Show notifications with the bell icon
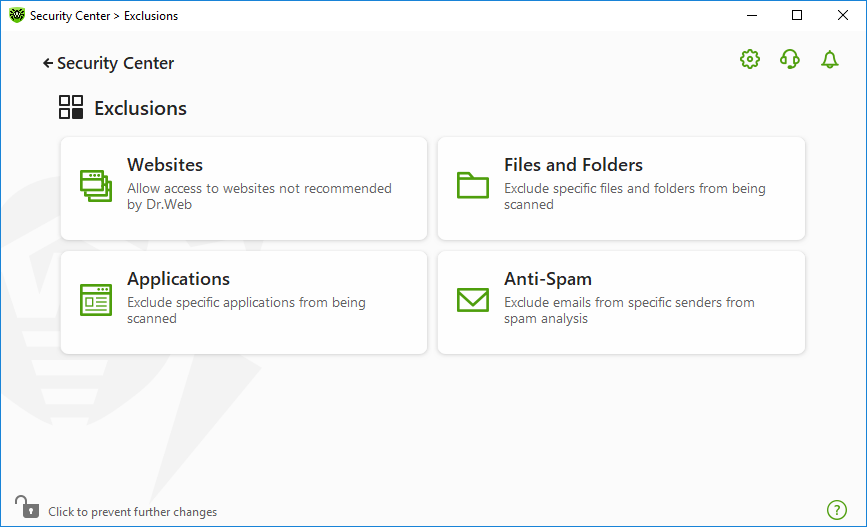This screenshot has width=867, height=527. click(829, 59)
